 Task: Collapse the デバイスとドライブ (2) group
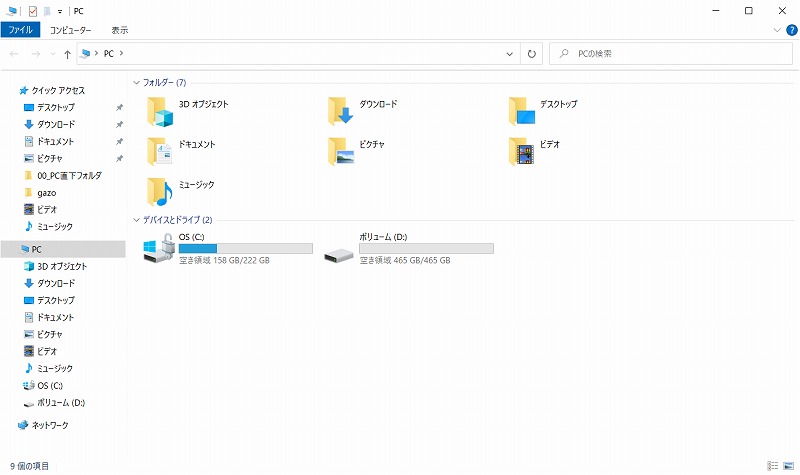point(136,220)
